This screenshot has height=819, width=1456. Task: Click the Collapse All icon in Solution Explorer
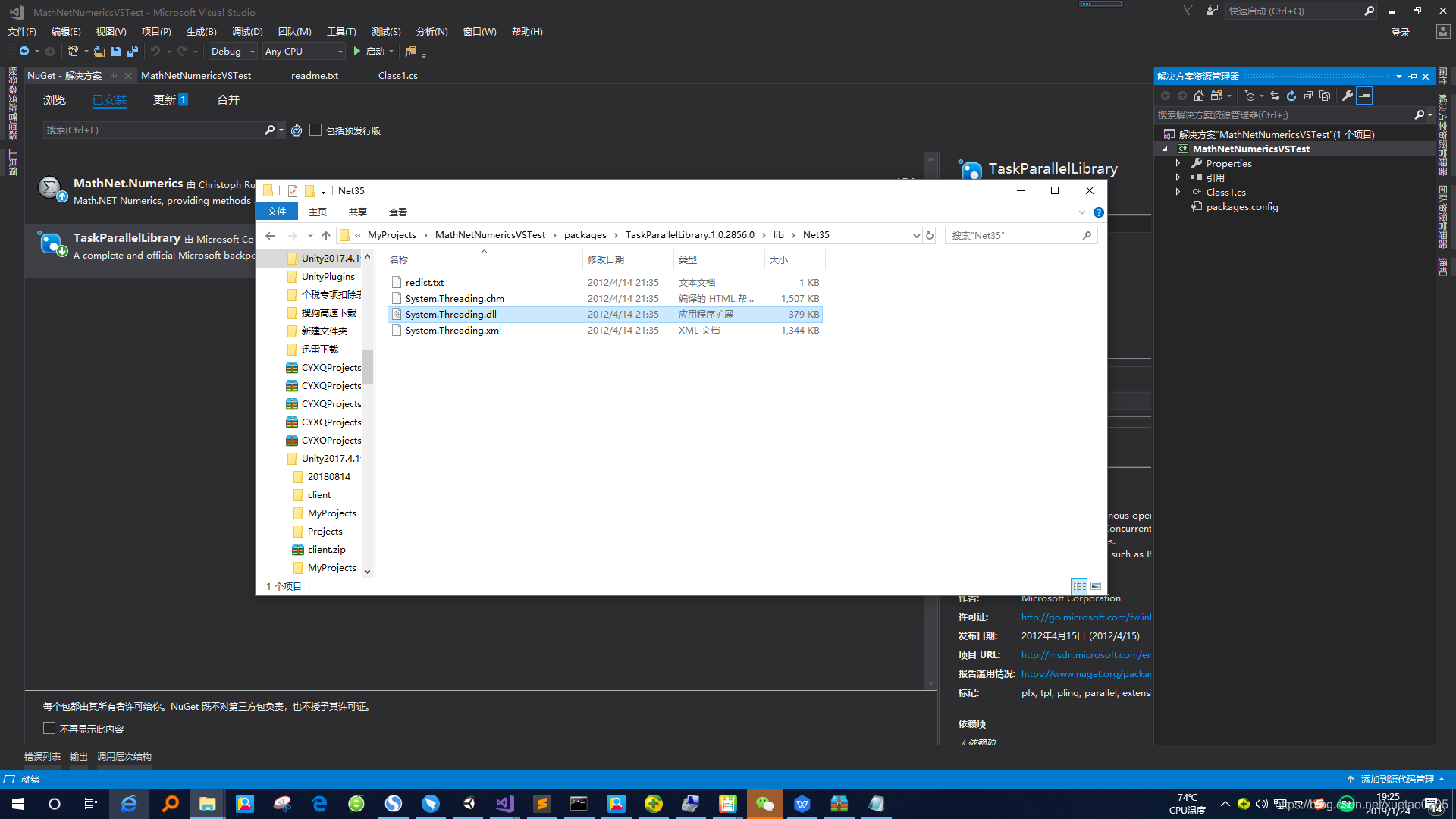click(x=1308, y=96)
